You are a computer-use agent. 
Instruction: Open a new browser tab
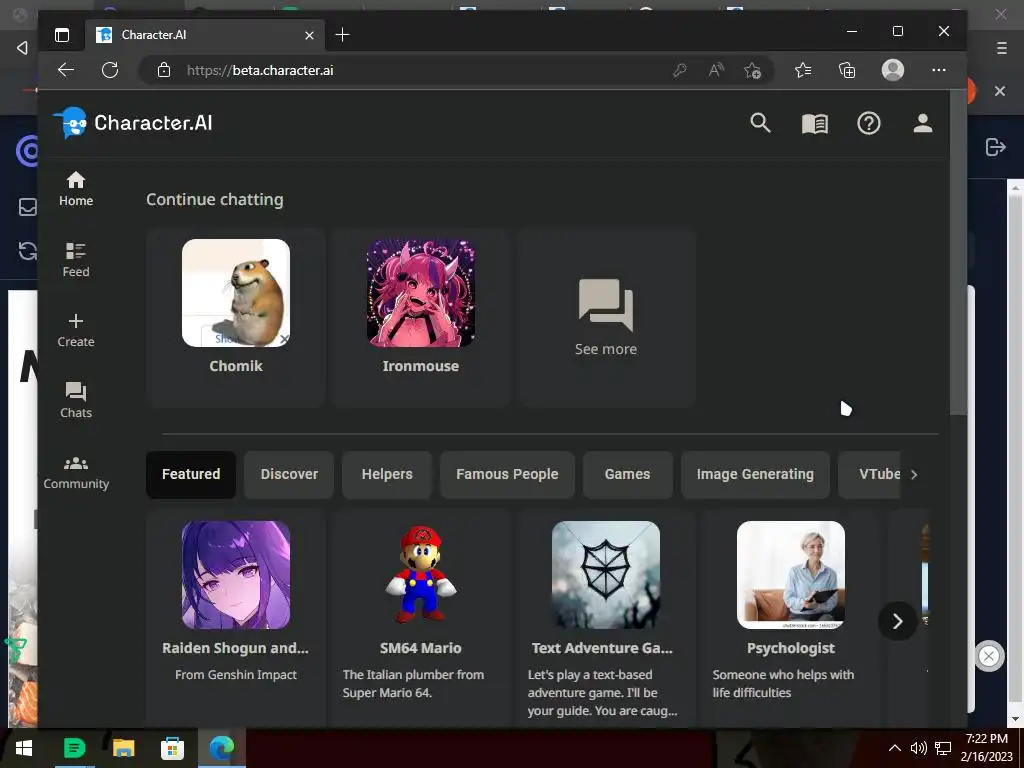pos(342,35)
